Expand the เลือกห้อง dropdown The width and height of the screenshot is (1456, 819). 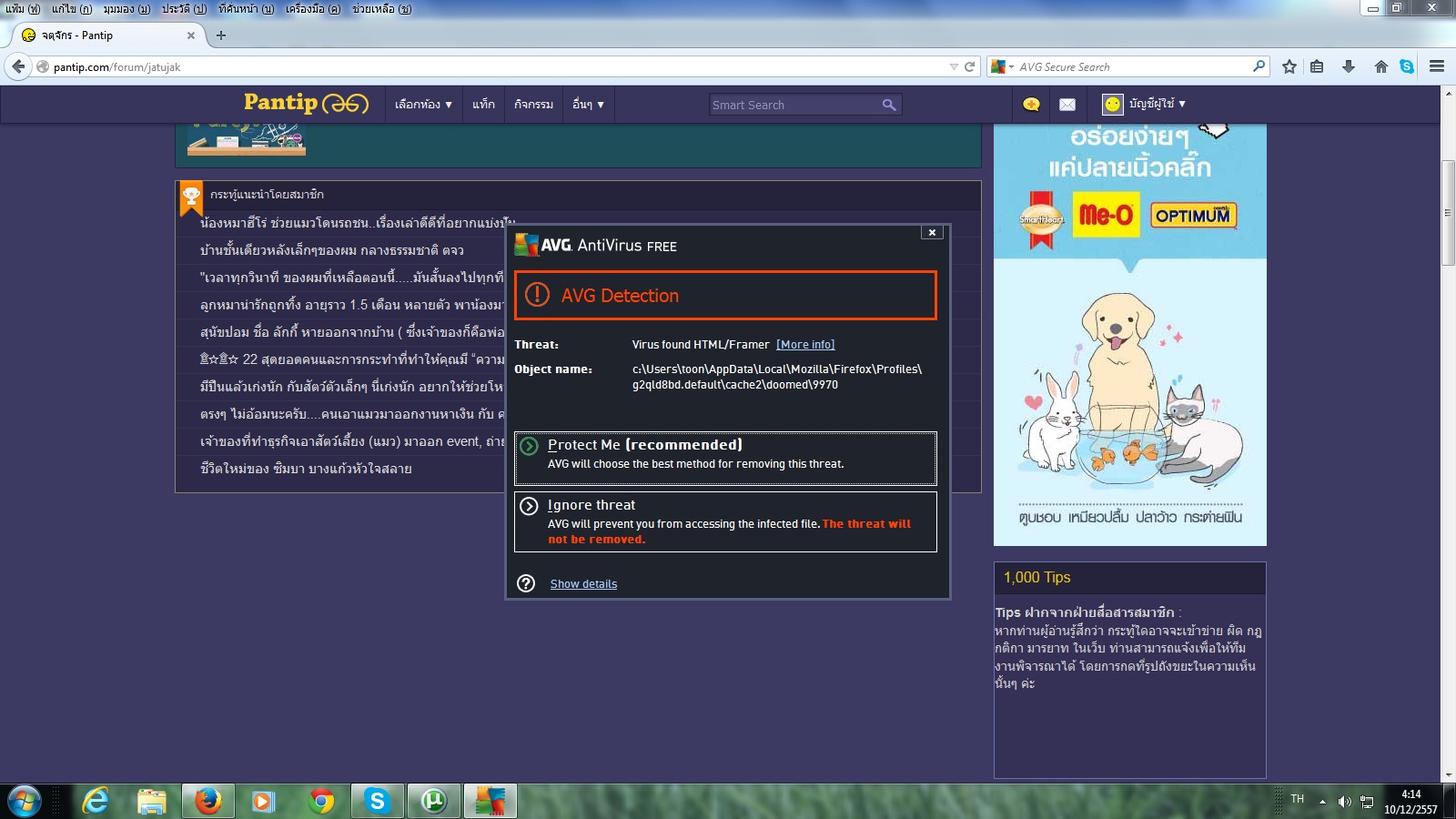423,105
